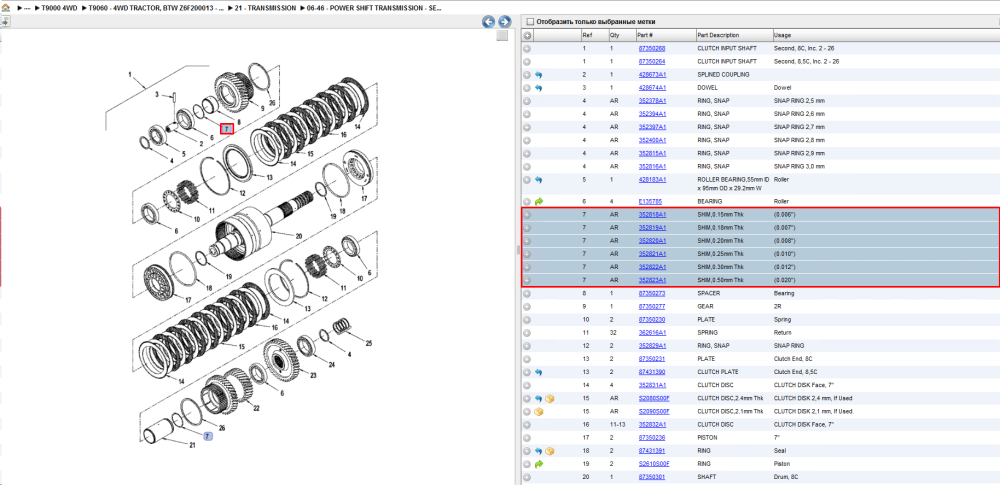
Task: Add part 352378A1 with its plus icon
Action: (x=527, y=101)
